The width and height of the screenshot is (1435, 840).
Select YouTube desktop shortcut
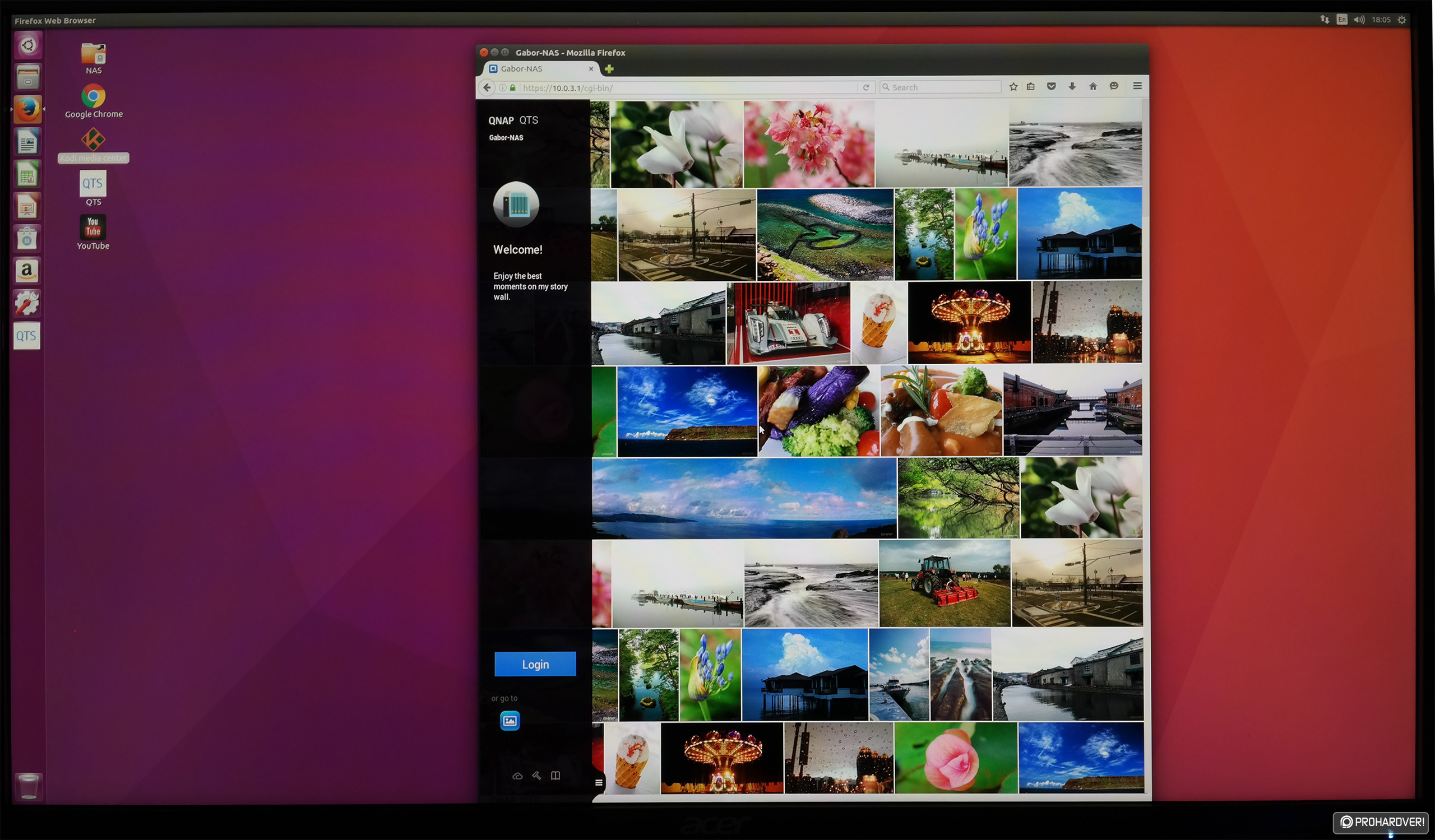(93, 232)
